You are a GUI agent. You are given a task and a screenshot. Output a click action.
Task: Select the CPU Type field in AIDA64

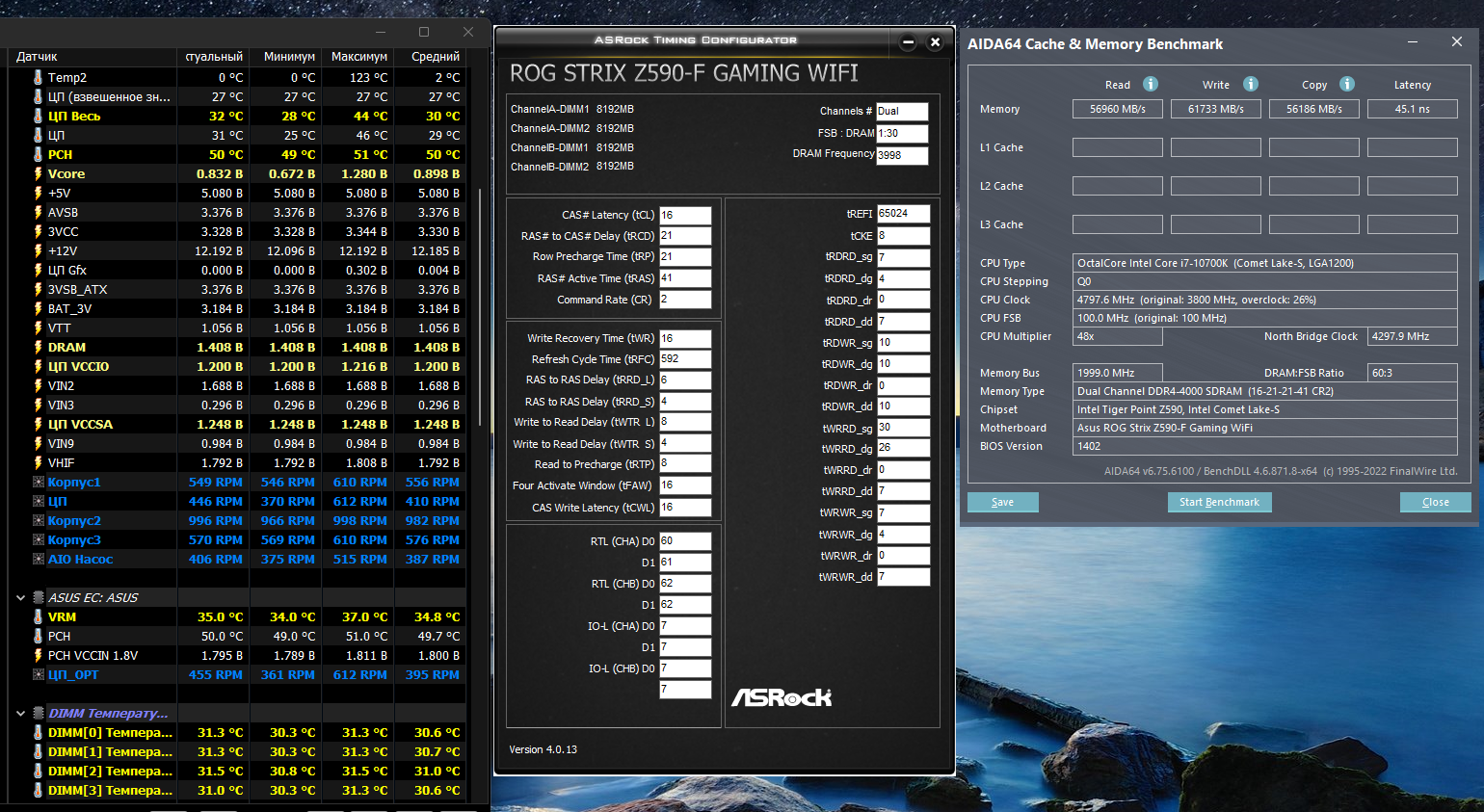click(1265, 263)
